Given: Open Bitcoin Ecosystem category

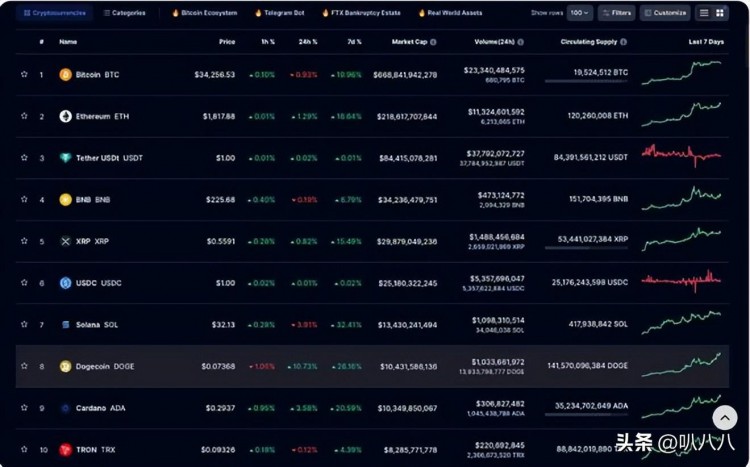Looking at the screenshot, I should tap(205, 13).
